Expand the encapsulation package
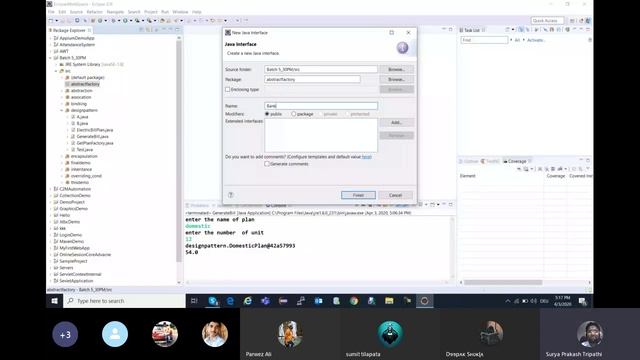This screenshot has height=360, width=640. point(62,156)
